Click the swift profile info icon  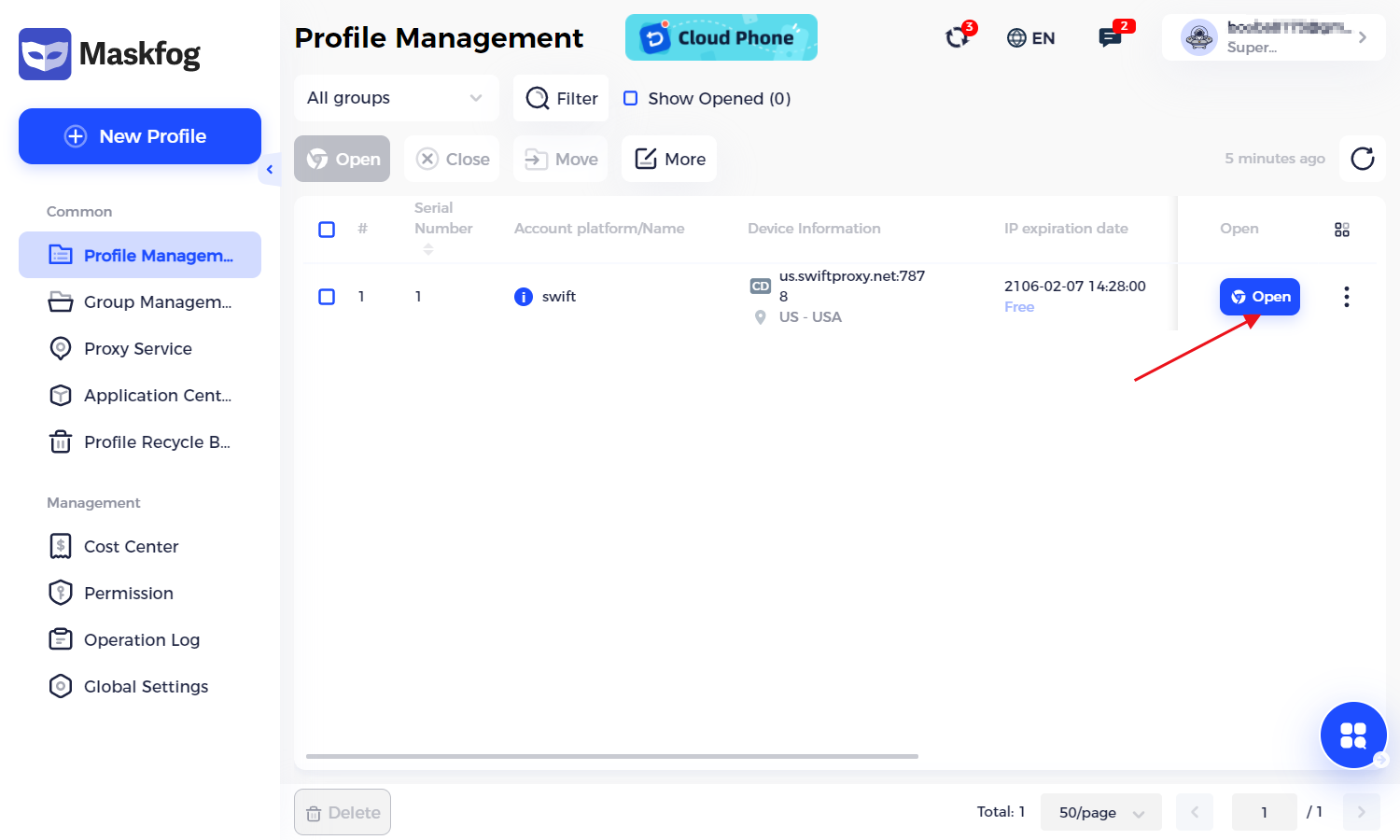click(524, 297)
